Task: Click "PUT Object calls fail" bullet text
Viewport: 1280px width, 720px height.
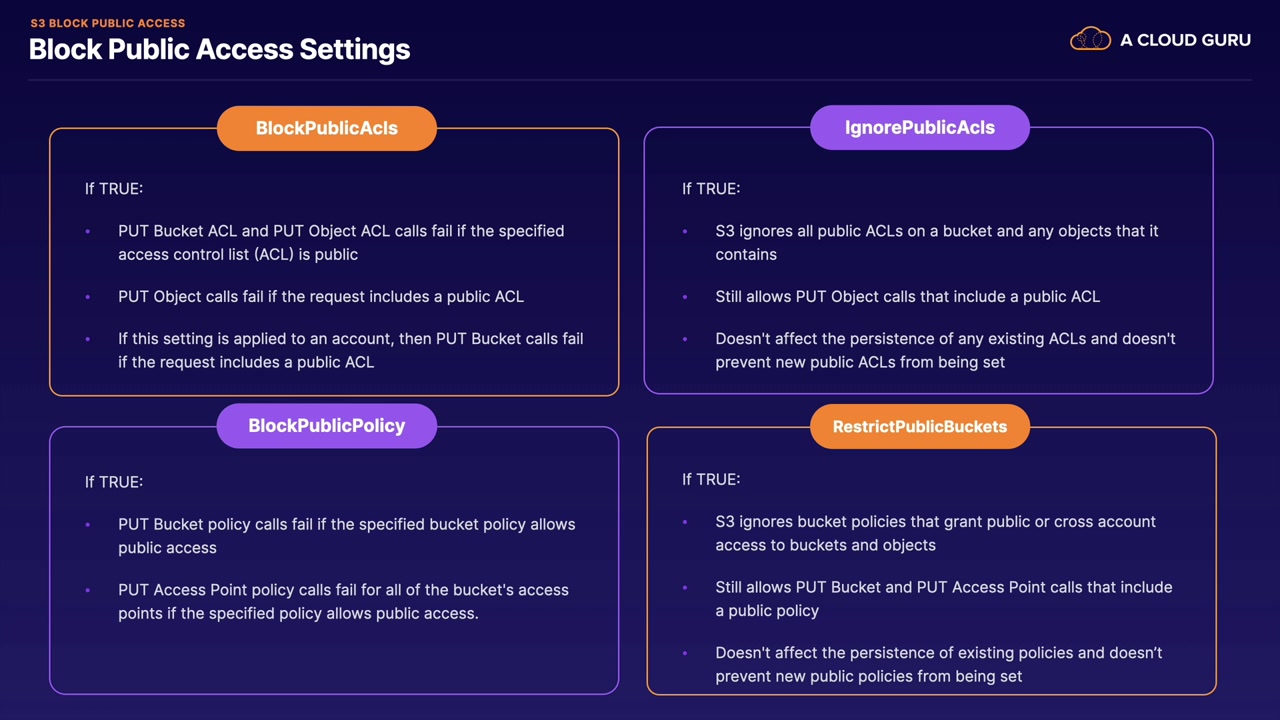Action: (321, 296)
